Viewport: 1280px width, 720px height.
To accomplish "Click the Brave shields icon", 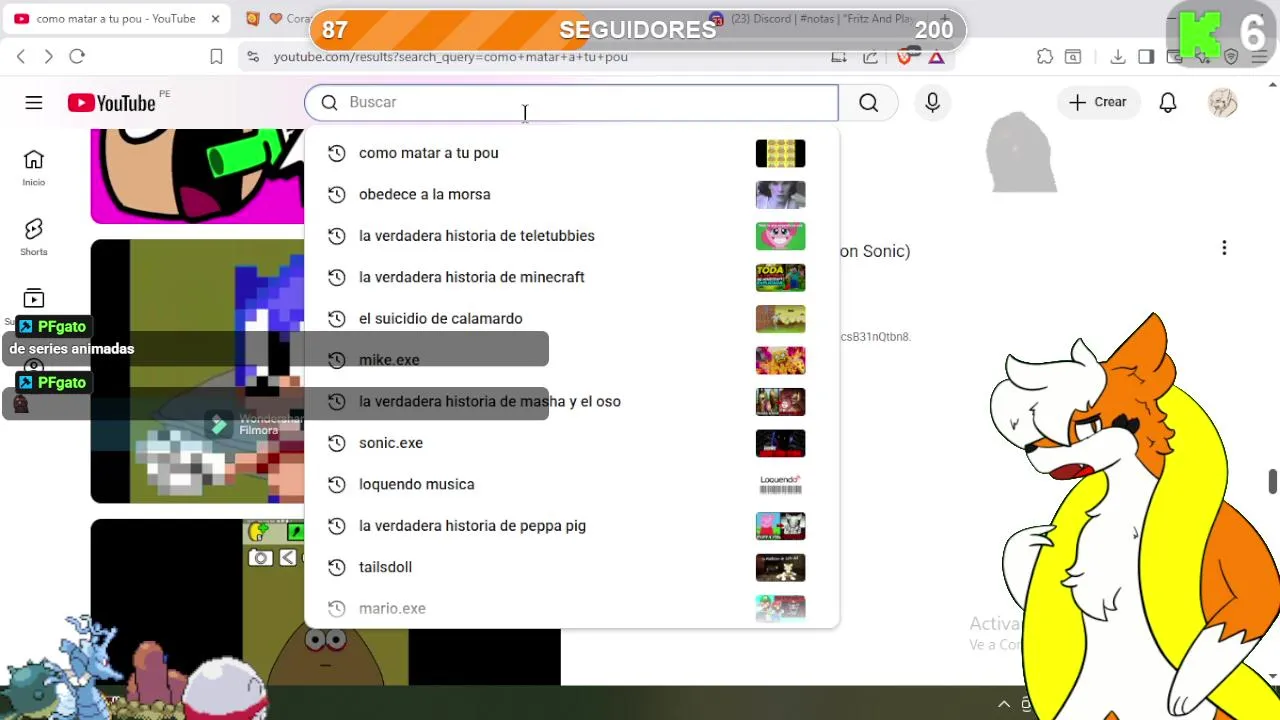I will 905,56.
